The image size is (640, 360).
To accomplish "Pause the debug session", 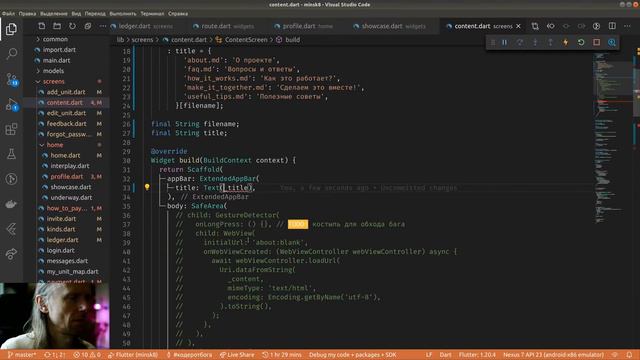I will 504,42.
